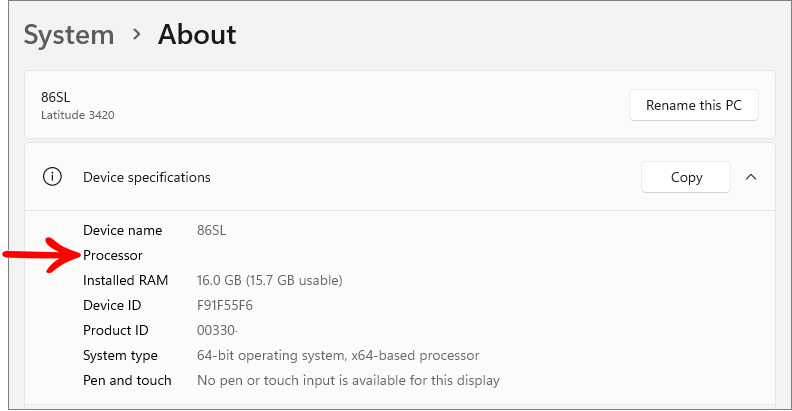Select the Device name value 86SL
This screenshot has height=411, width=792.
[x=212, y=230]
